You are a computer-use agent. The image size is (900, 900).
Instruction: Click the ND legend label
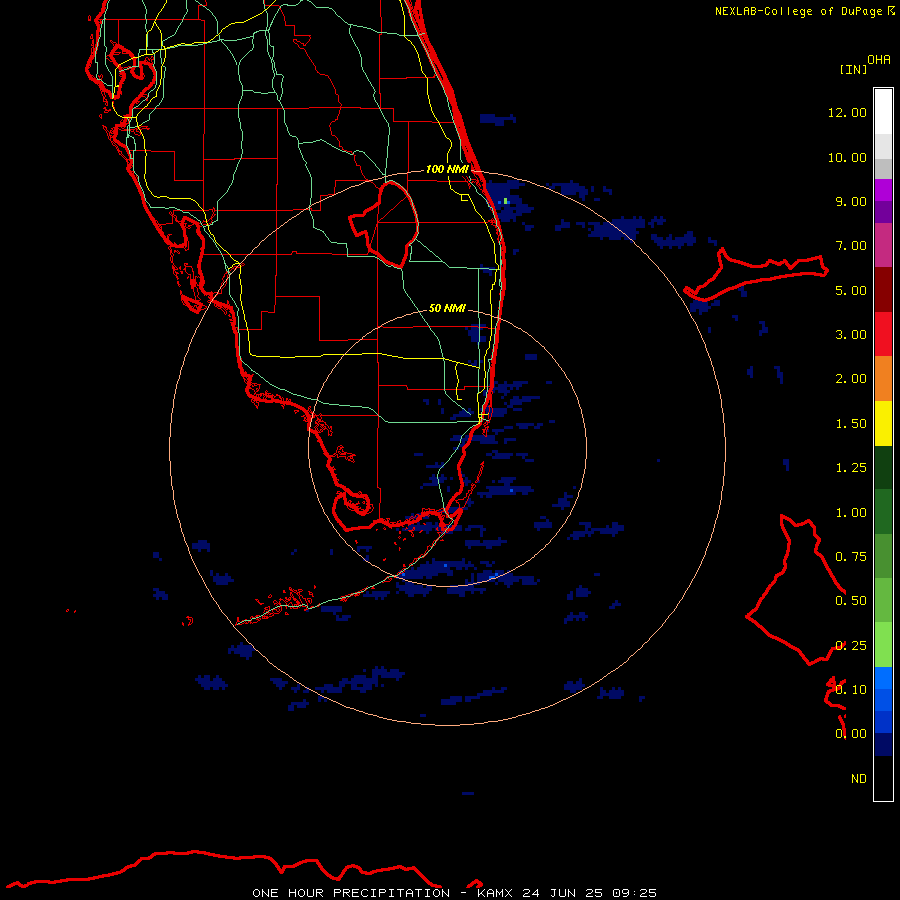[x=859, y=779]
